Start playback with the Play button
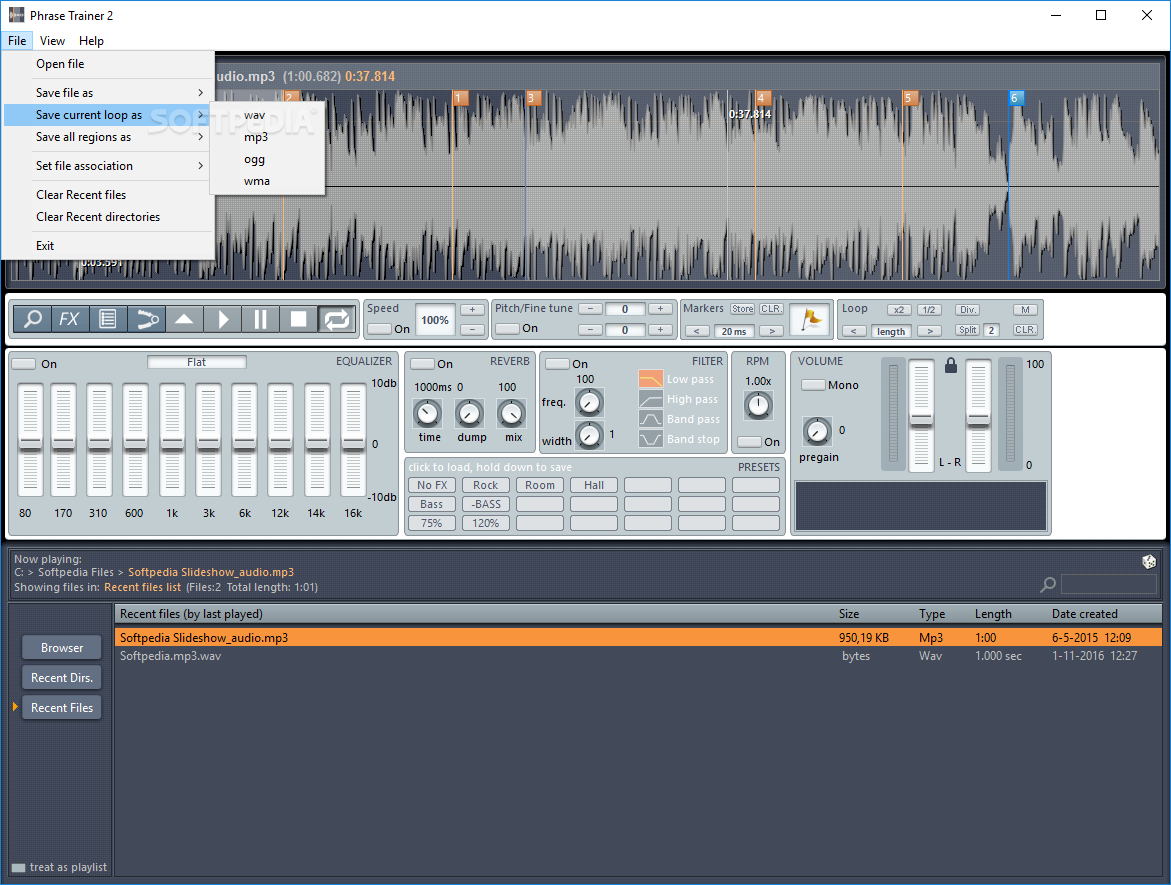The width and height of the screenshot is (1171, 885). (223, 320)
